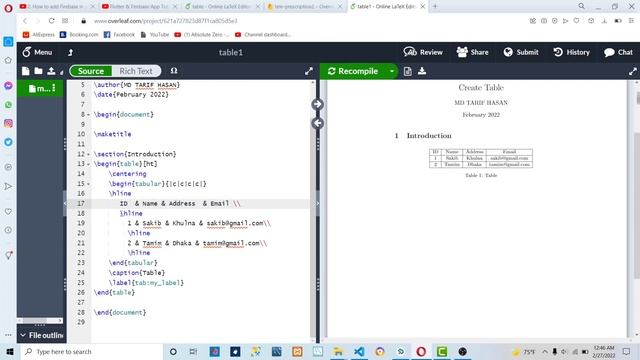The height and width of the screenshot is (360, 640).
Task: Open the Submit option
Action: (521, 52)
